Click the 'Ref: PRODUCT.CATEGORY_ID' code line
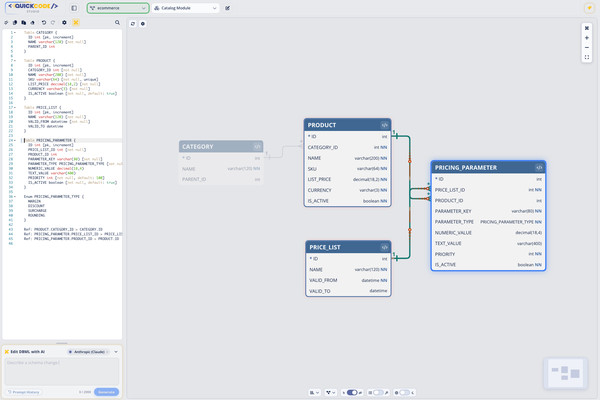The width and height of the screenshot is (600, 400). (63, 229)
